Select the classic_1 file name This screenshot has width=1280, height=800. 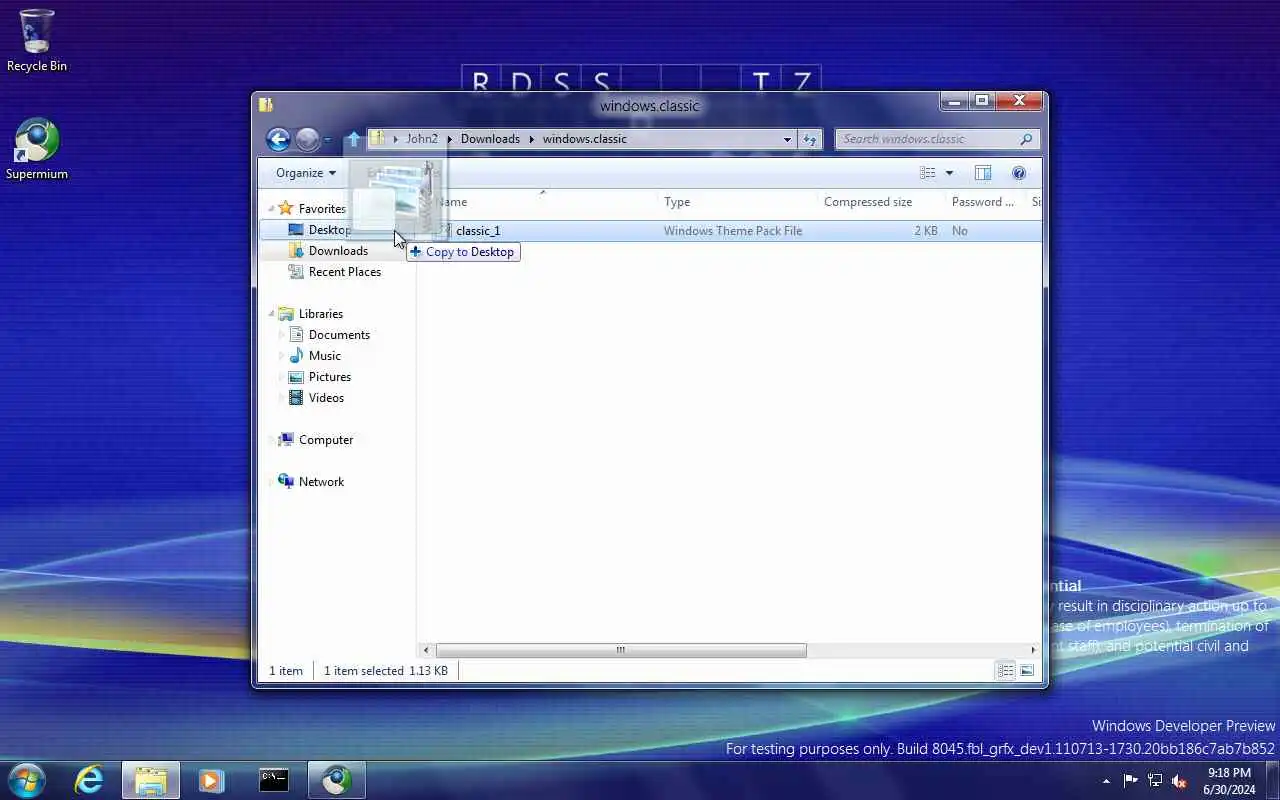tap(478, 231)
